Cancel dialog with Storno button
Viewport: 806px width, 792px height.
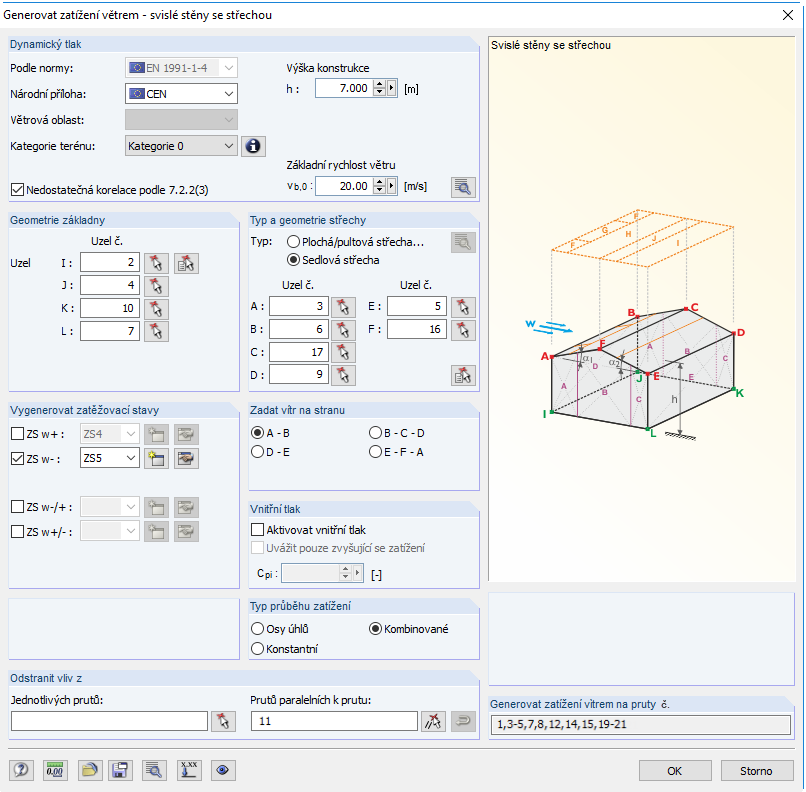click(x=757, y=770)
